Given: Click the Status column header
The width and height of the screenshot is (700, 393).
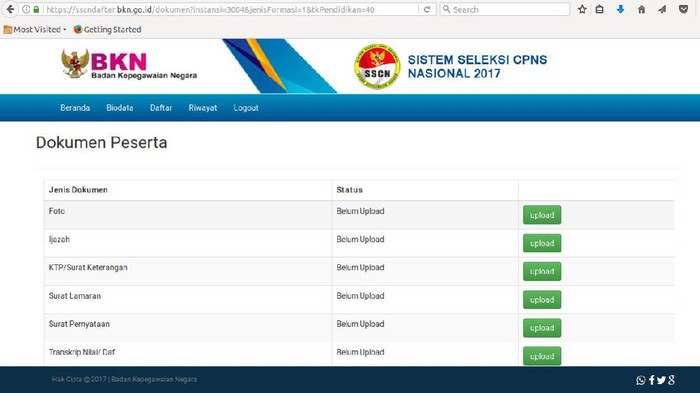Looking at the screenshot, I should pos(350,190).
